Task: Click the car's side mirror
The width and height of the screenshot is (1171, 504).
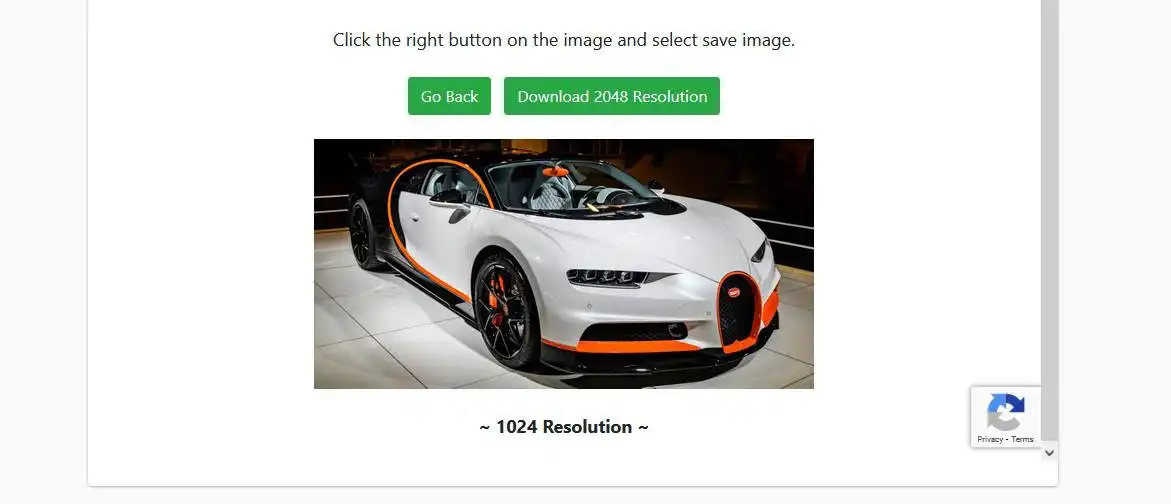Action: (456, 211)
